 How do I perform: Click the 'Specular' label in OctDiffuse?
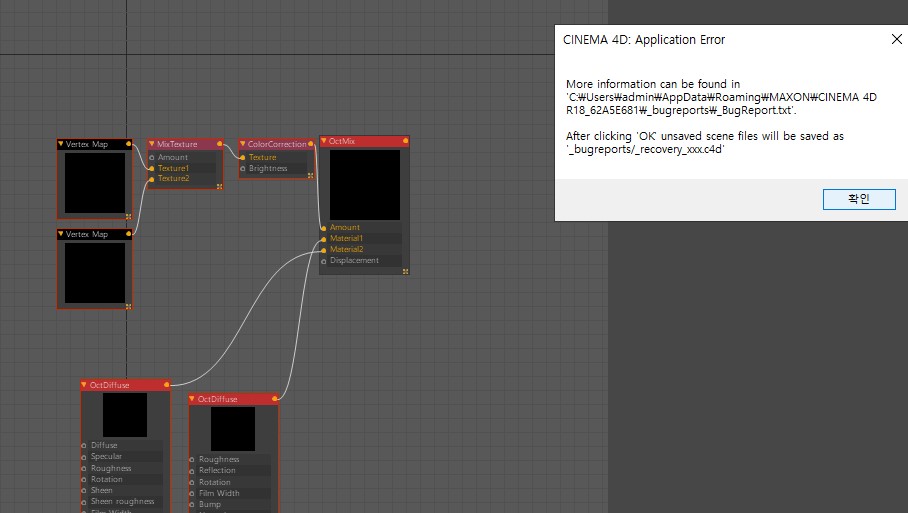(x=106, y=456)
